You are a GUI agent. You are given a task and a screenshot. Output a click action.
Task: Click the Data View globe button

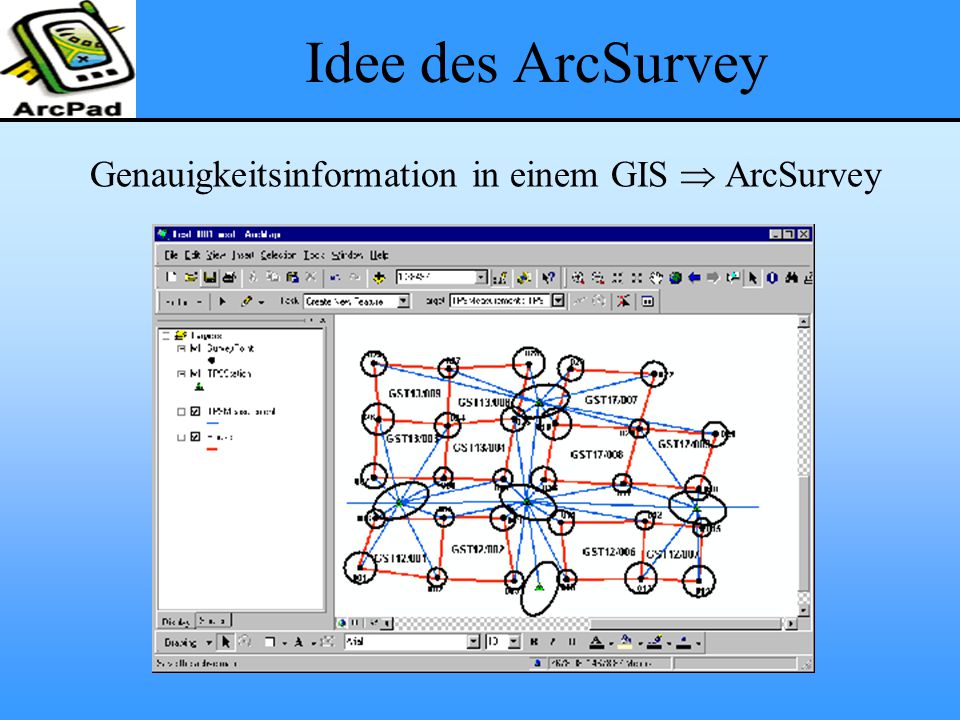click(342, 623)
